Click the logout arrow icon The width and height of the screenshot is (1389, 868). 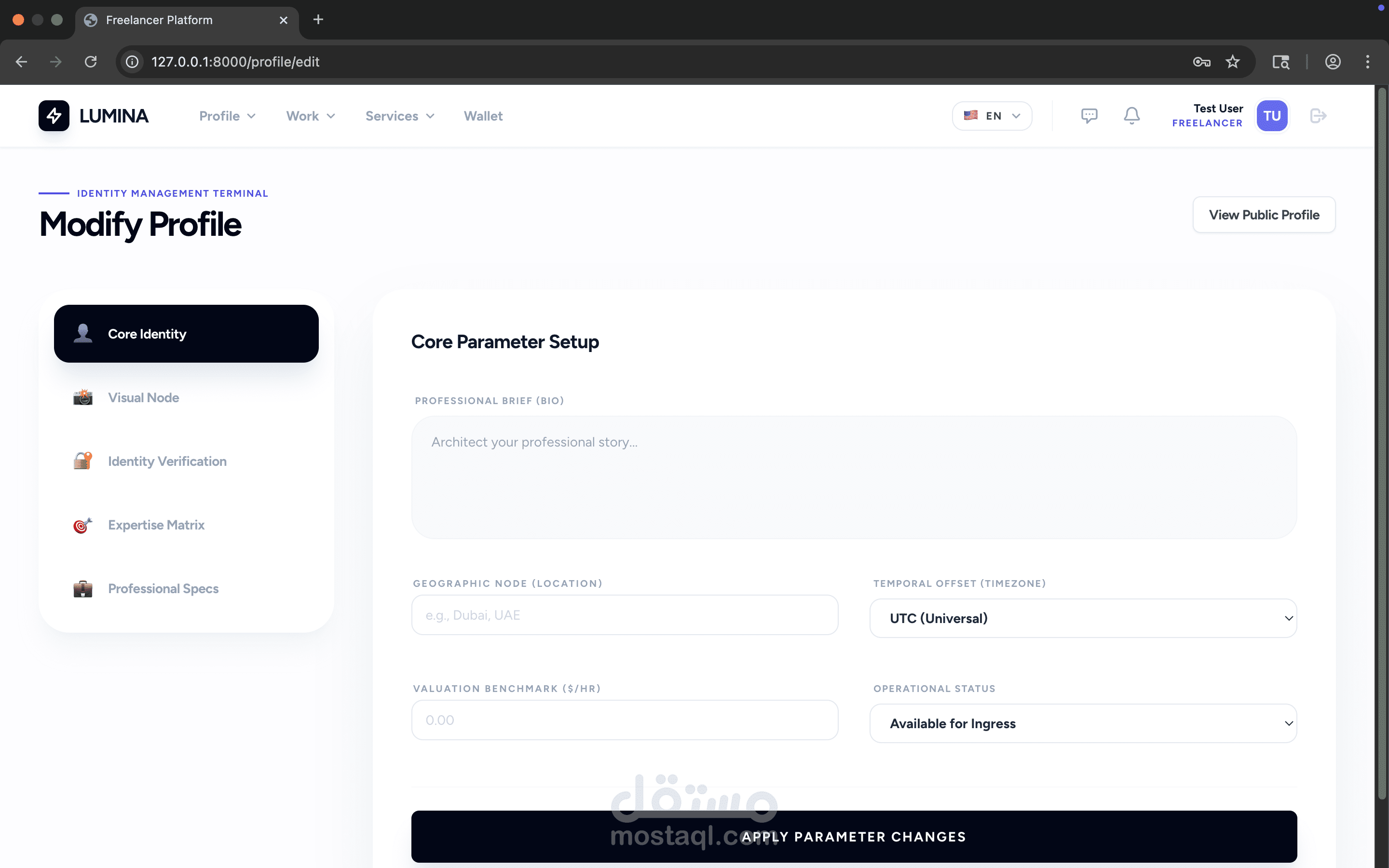[1318, 115]
